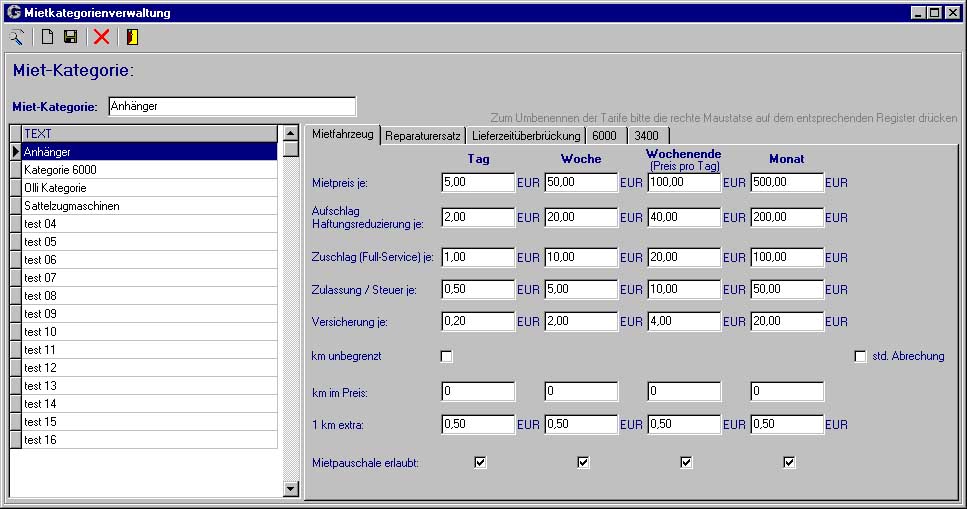Image resolution: width=967 pixels, height=509 pixels.
Task: Delete the category with the red X
Action: pyautogui.click(x=101, y=37)
